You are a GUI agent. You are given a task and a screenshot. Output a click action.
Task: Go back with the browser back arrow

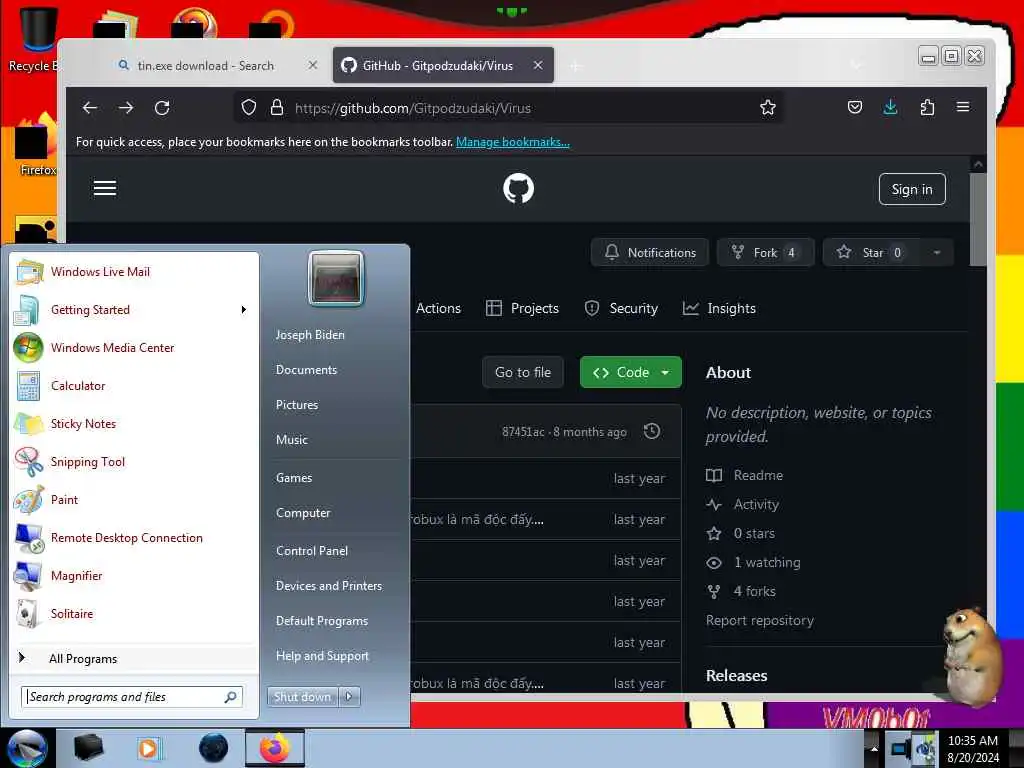[90, 108]
